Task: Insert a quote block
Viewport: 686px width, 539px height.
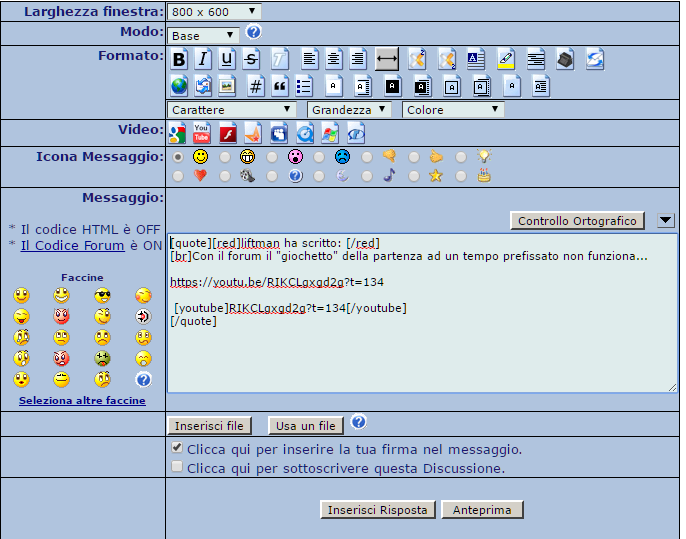Action: click(x=280, y=86)
